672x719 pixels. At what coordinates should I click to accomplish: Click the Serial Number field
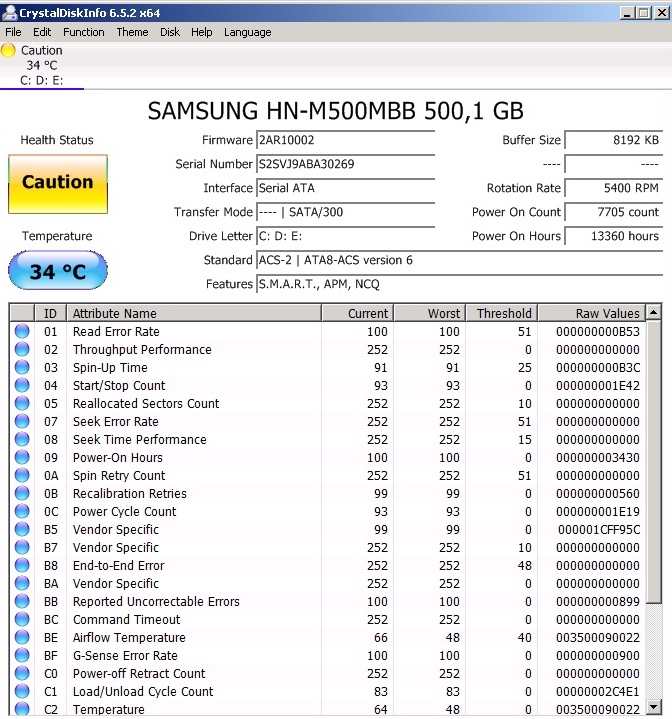tap(345, 164)
